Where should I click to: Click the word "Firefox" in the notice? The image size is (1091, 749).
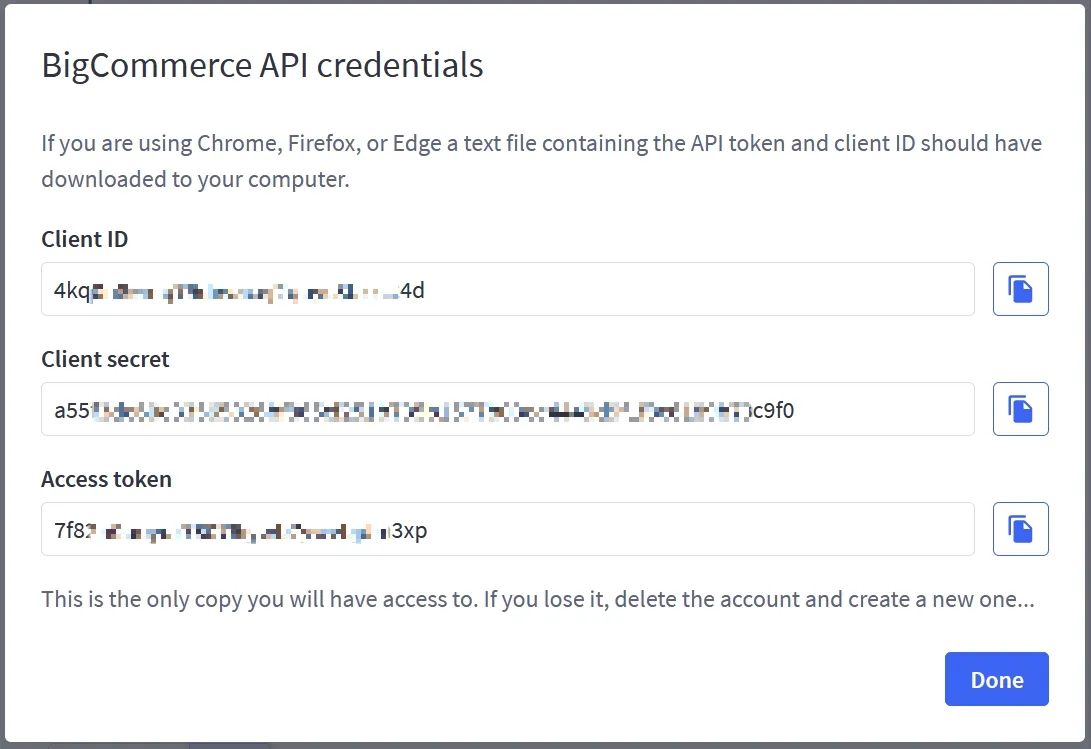[323, 143]
